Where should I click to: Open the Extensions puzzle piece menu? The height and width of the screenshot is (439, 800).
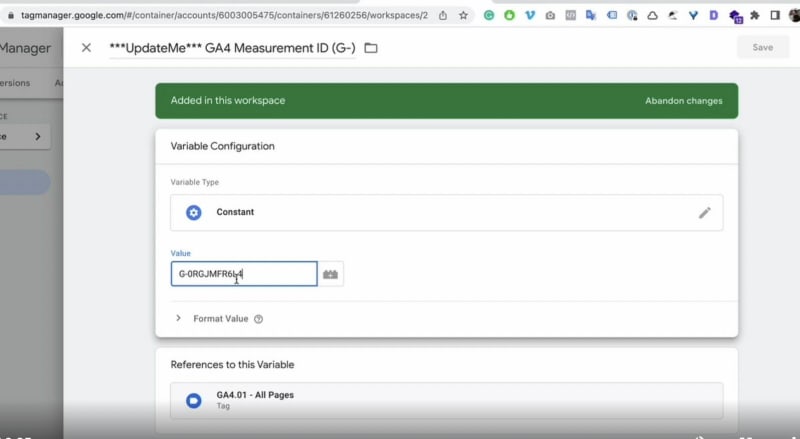point(755,15)
